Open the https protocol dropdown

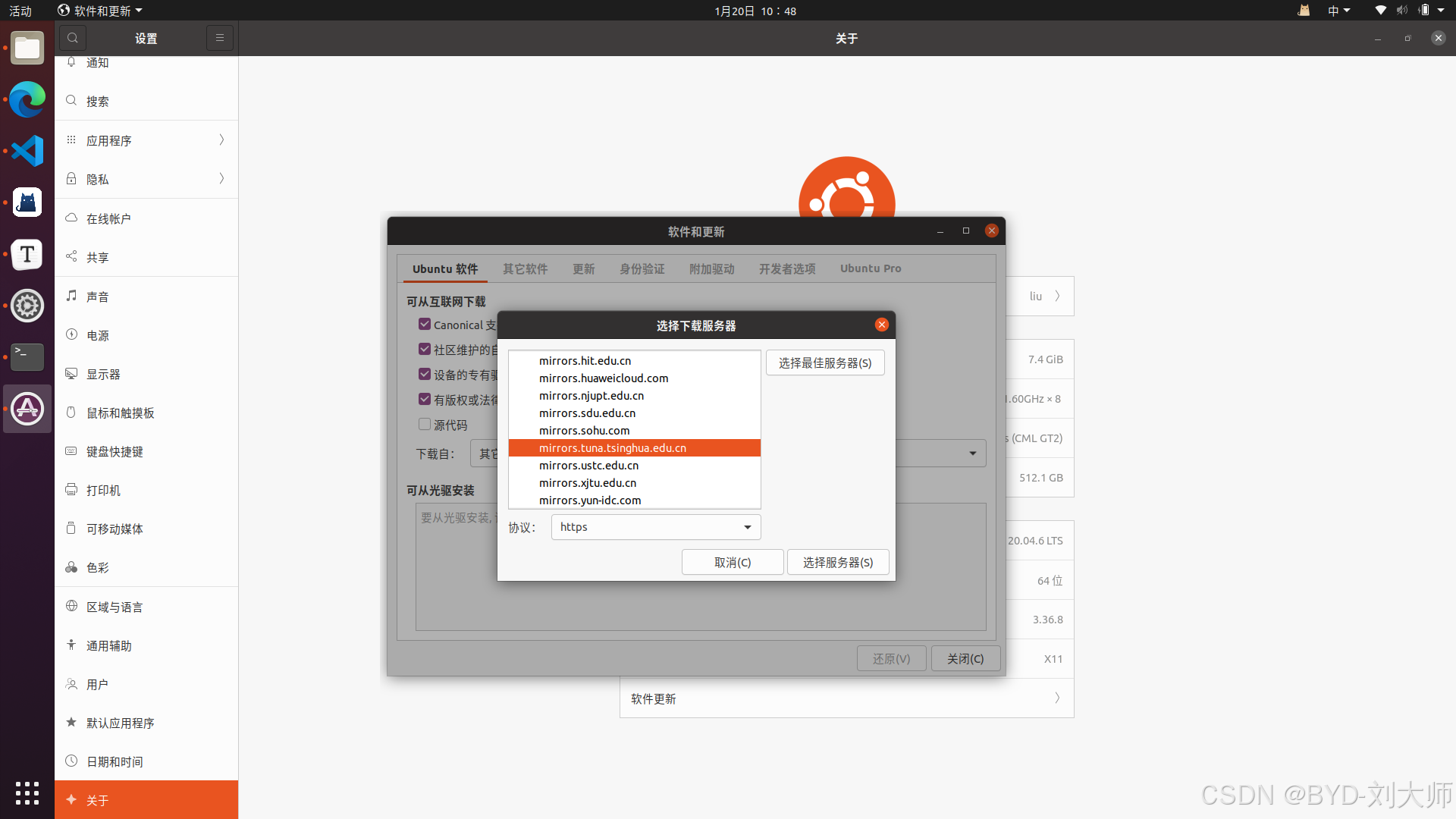pyautogui.click(x=656, y=527)
